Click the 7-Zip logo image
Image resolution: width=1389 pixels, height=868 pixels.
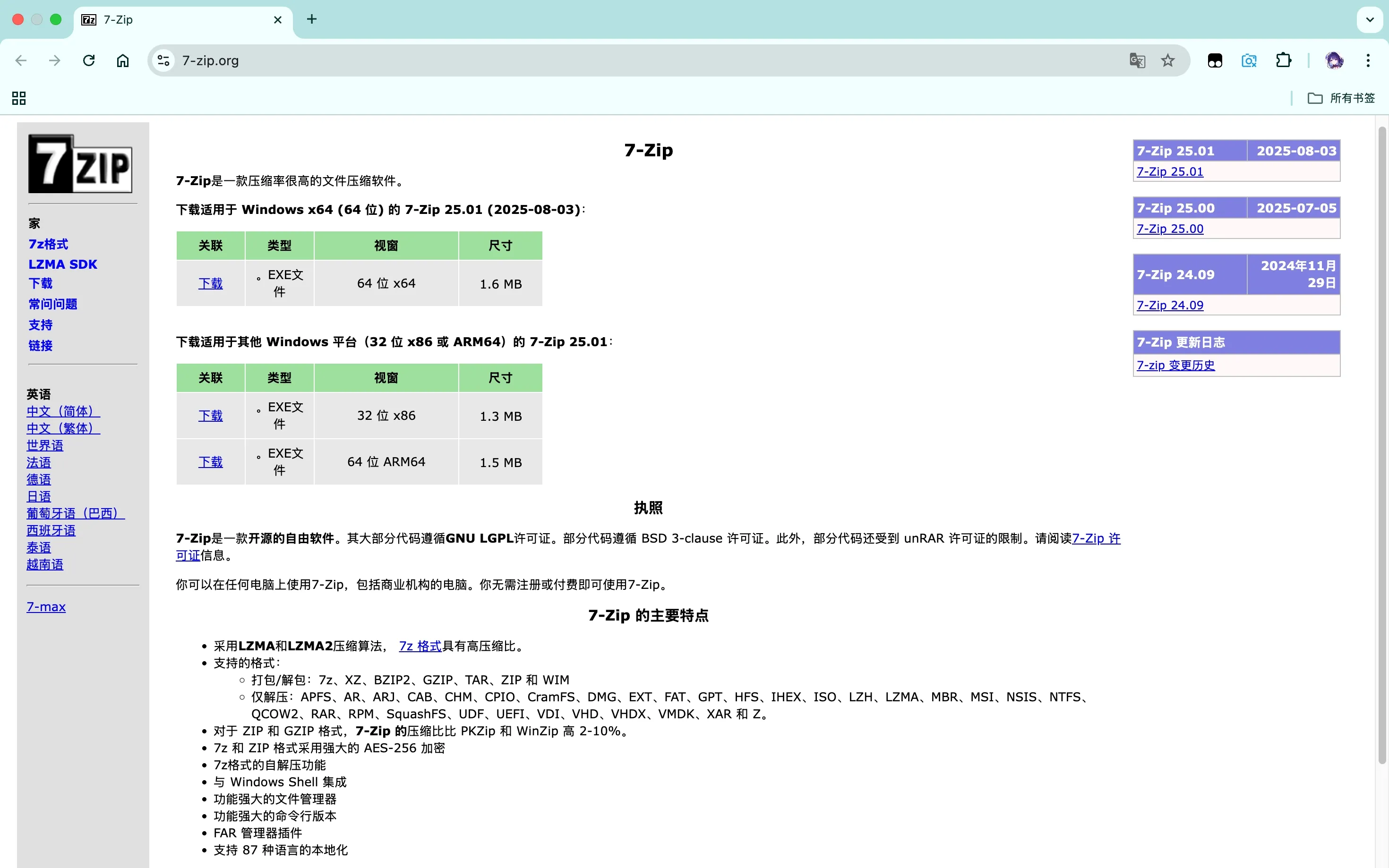(80, 164)
